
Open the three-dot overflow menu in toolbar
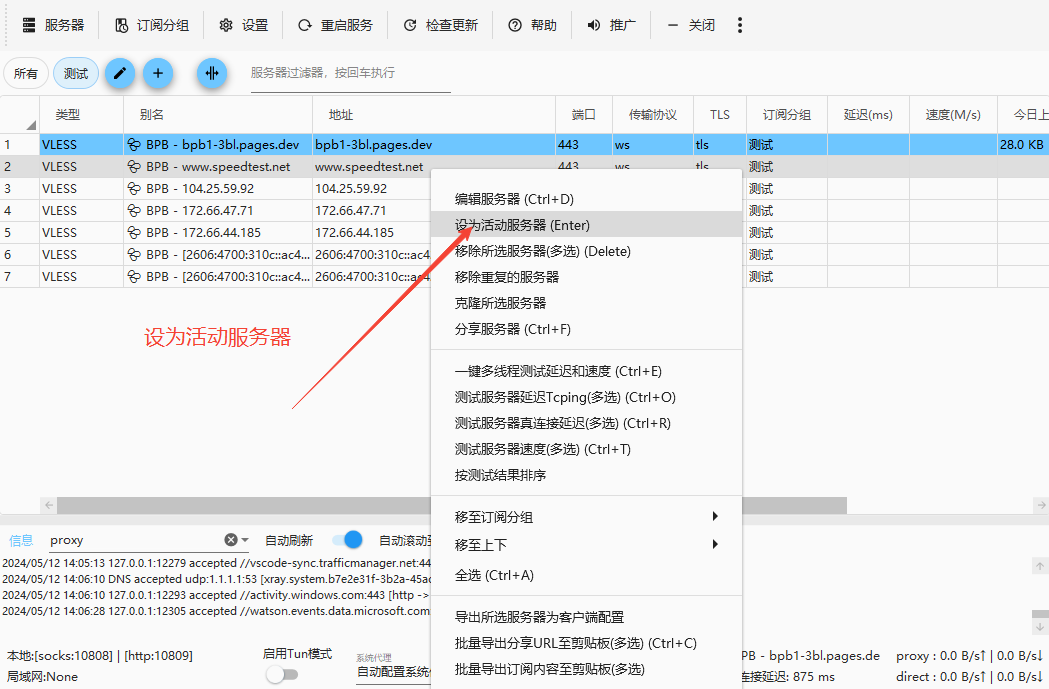coord(740,25)
